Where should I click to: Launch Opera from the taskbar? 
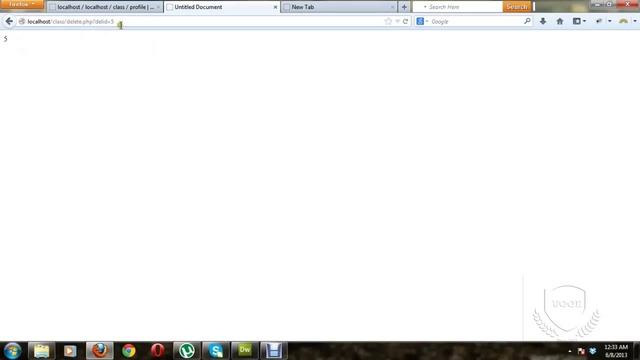158,351
